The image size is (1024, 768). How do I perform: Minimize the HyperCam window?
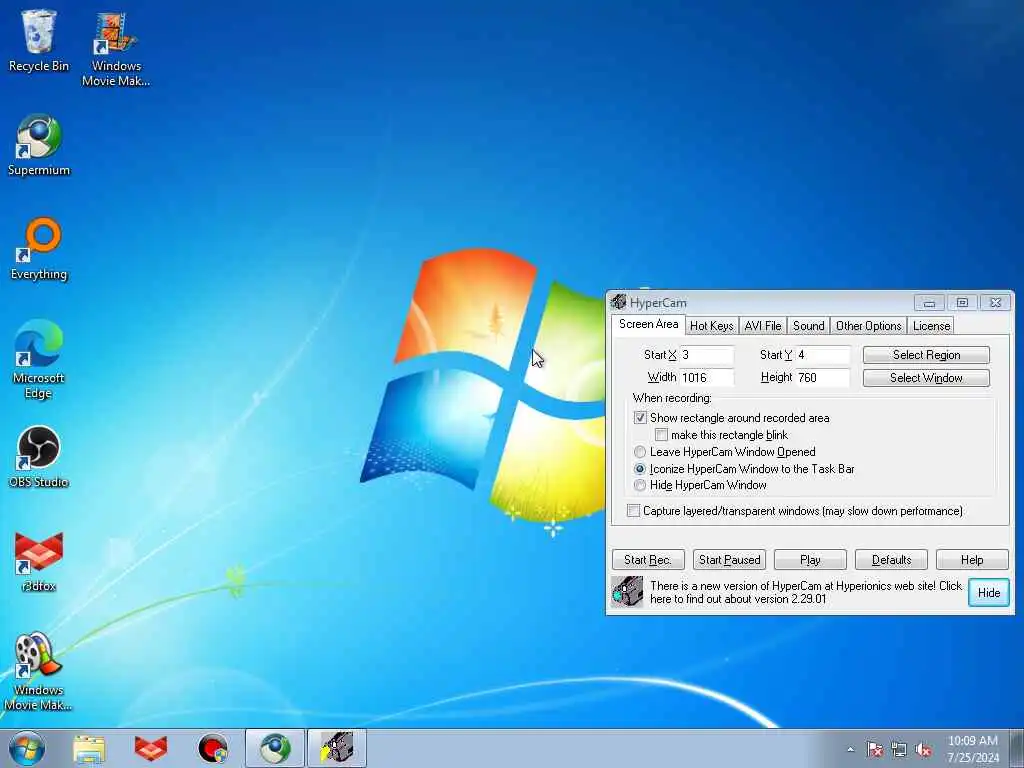(x=929, y=302)
